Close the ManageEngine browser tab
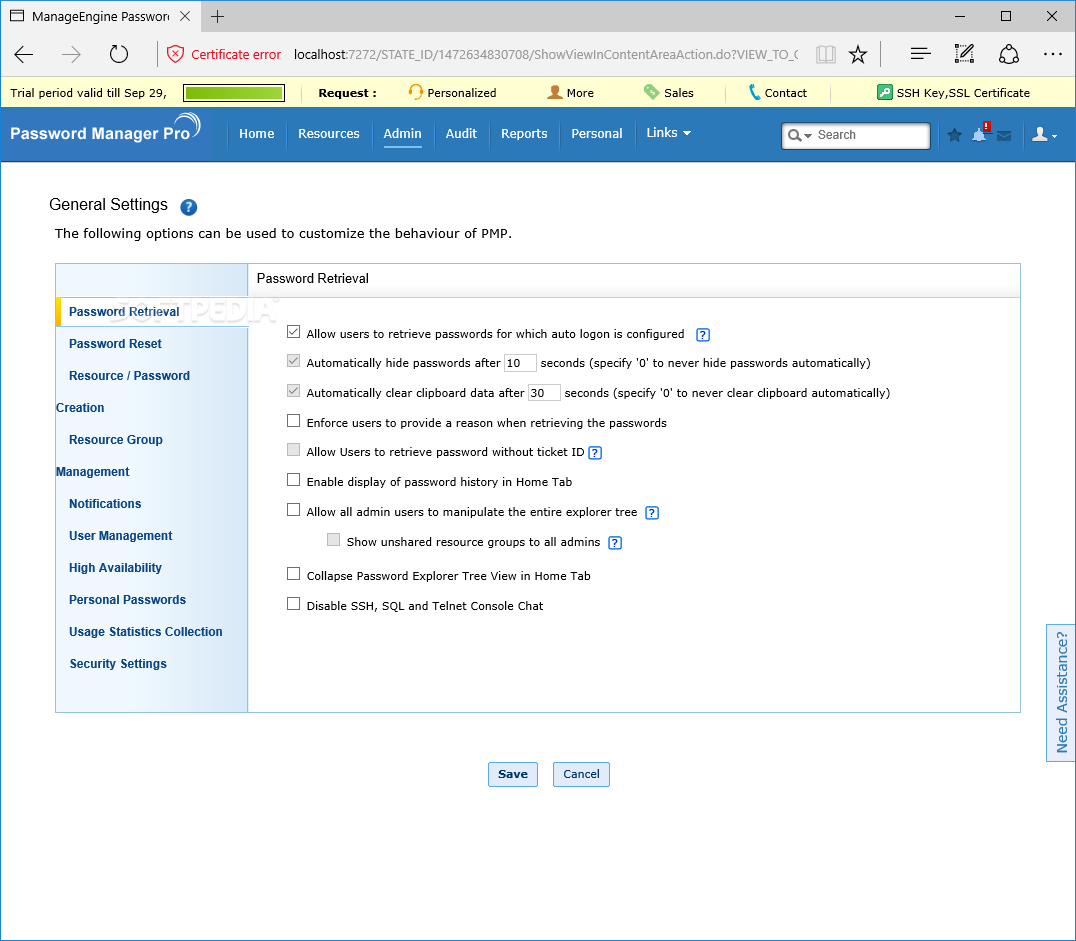This screenshot has width=1076, height=941. coord(185,16)
